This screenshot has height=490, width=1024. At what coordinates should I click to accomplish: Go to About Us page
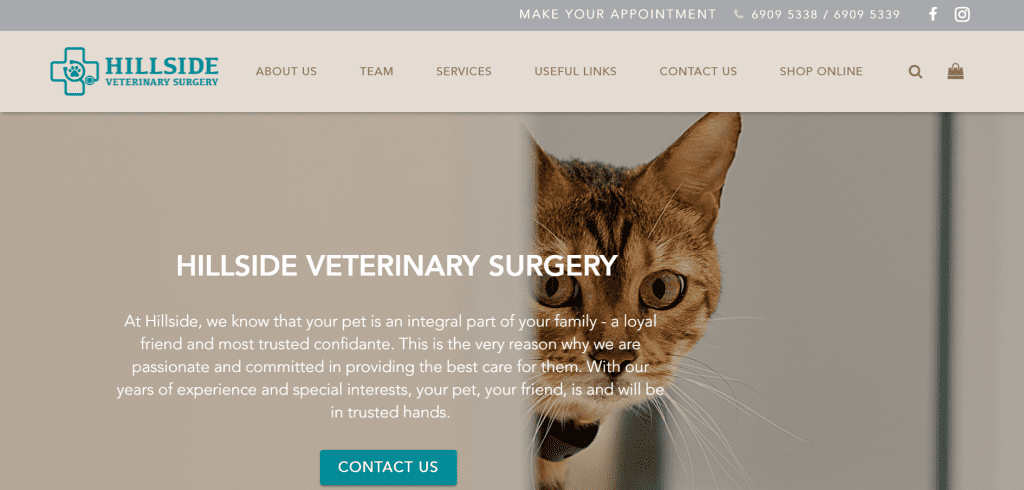[286, 72]
